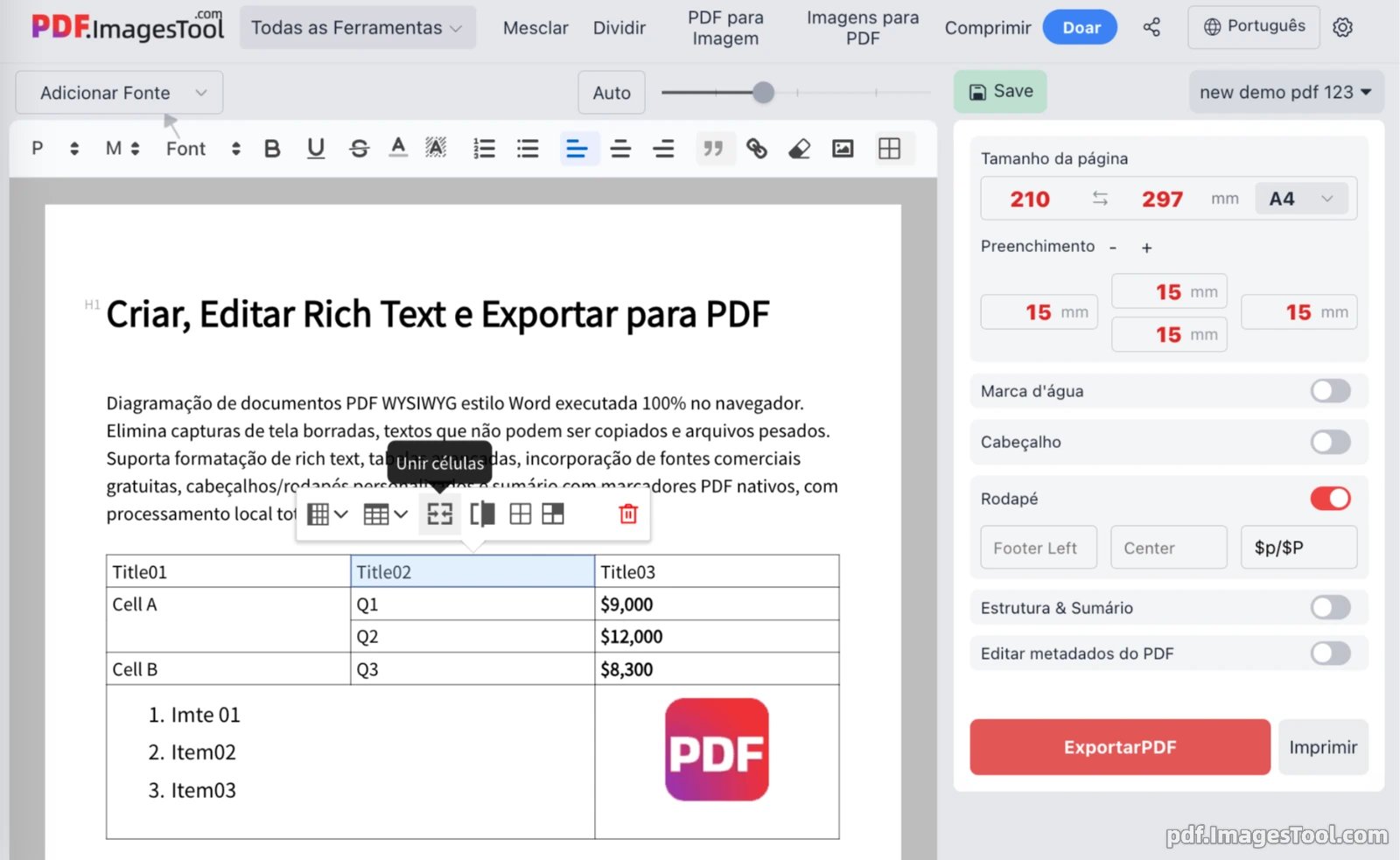This screenshot has width=1400, height=860.
Task: Insert a bulleted list
Action: (528, 149)
